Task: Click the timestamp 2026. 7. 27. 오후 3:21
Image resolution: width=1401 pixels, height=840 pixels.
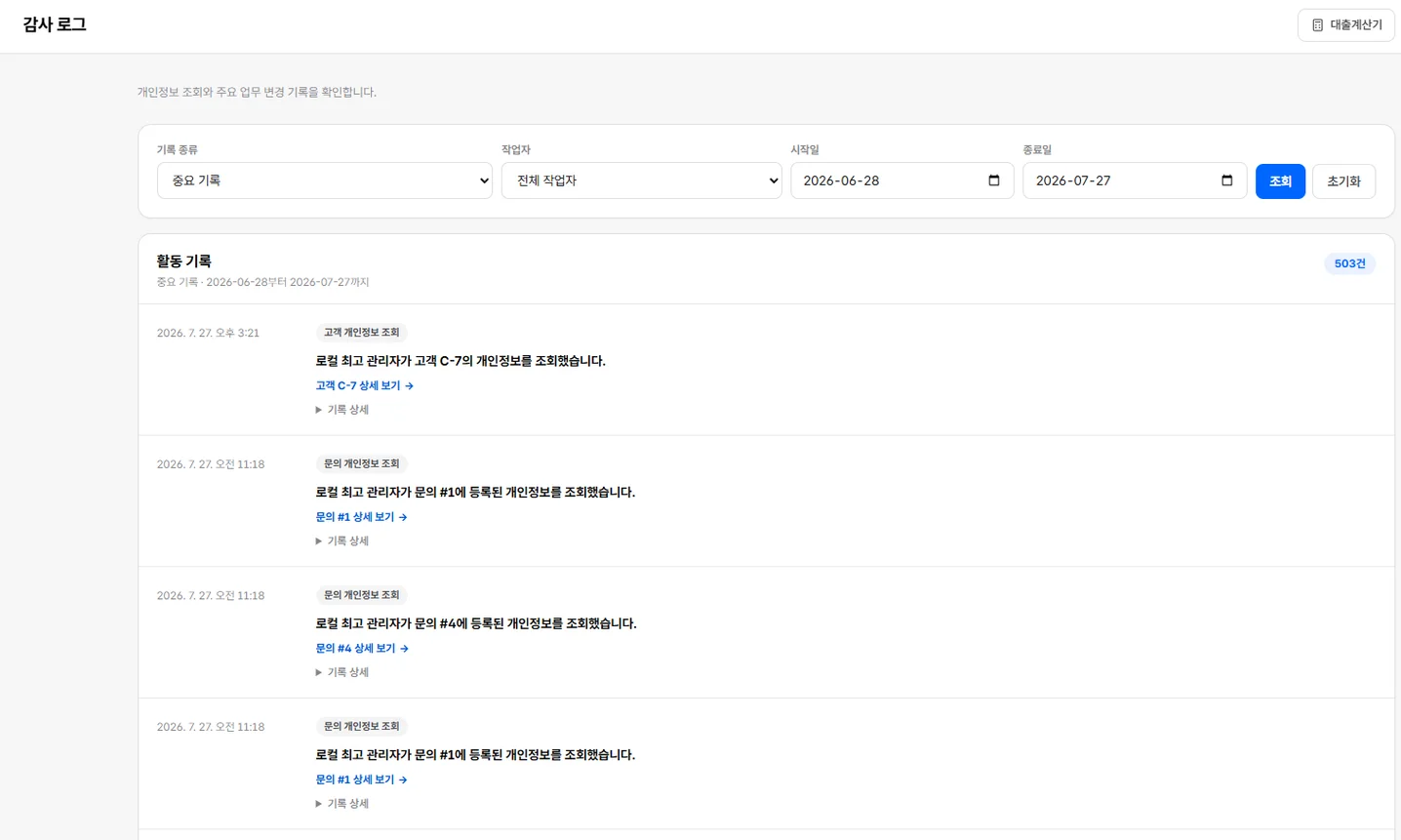Action: click(x=208, y=333)
